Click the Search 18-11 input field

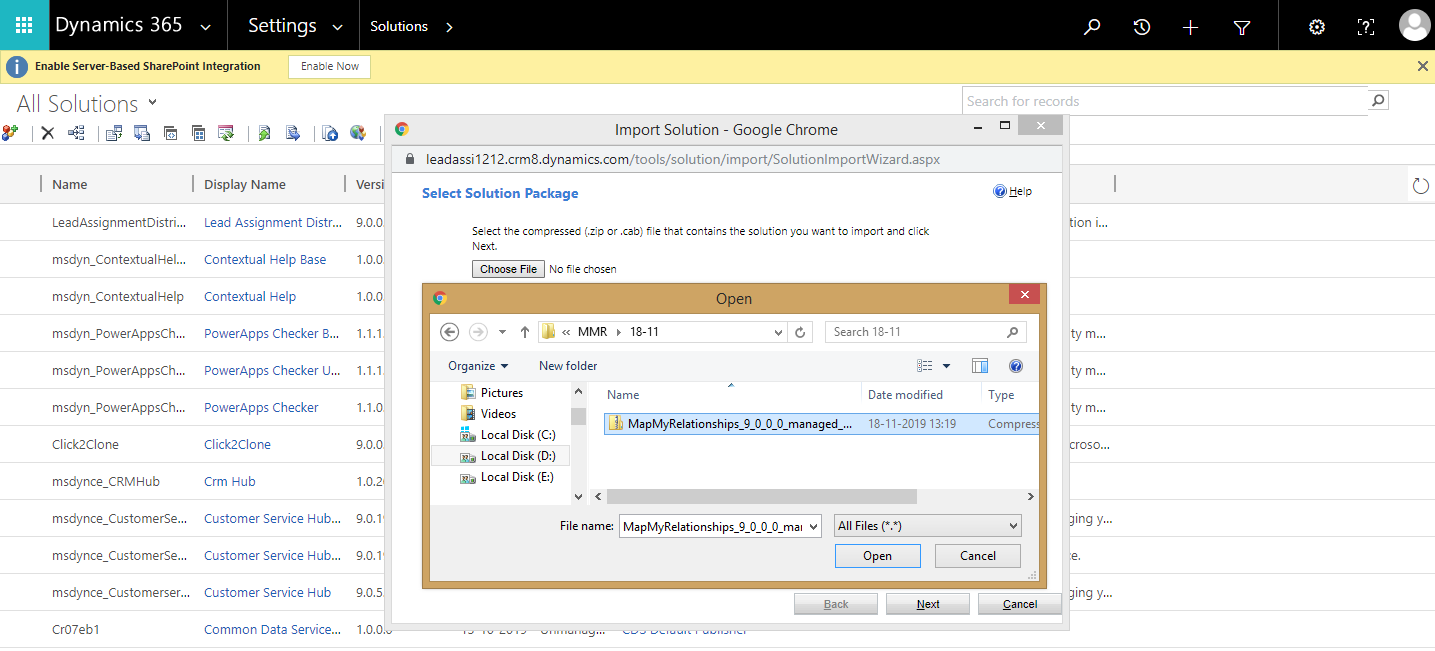tap(926, 332)
